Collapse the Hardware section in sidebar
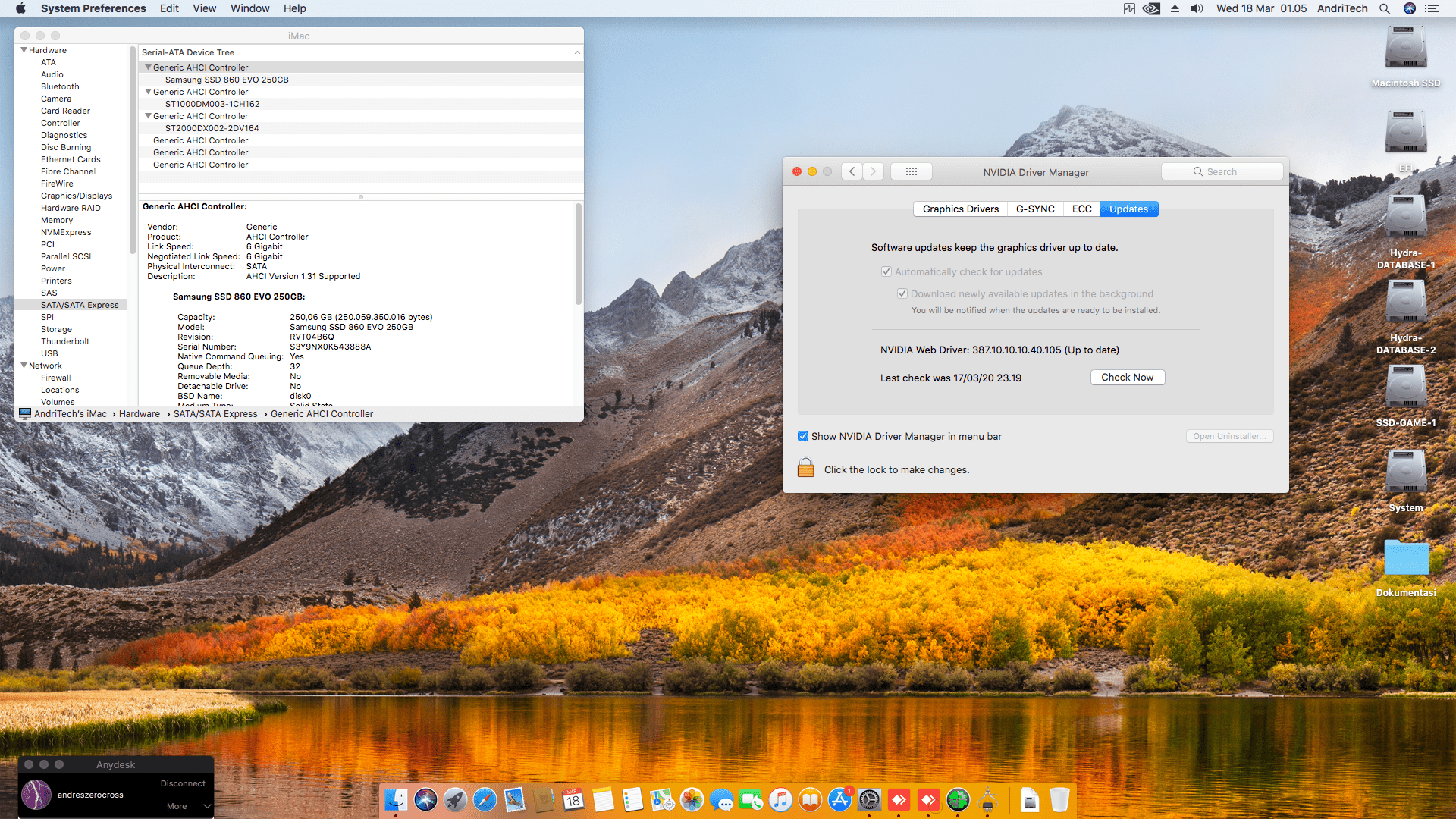The image size is (1456, 819). tap(24, 50)
